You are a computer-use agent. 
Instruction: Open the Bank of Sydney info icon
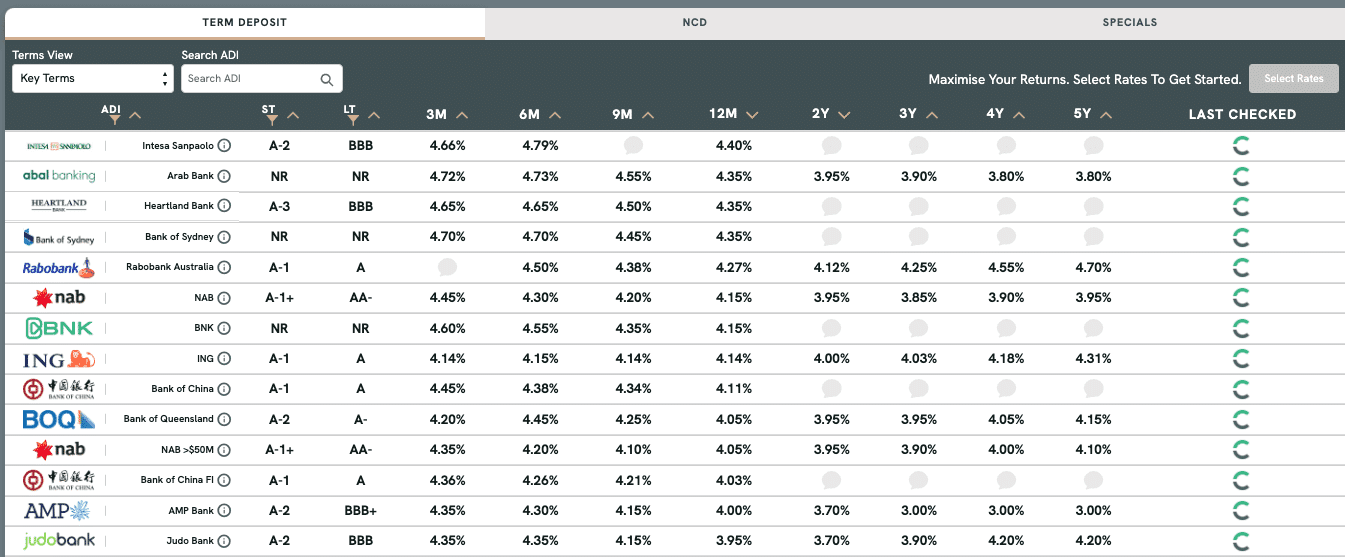click(224, 237)
